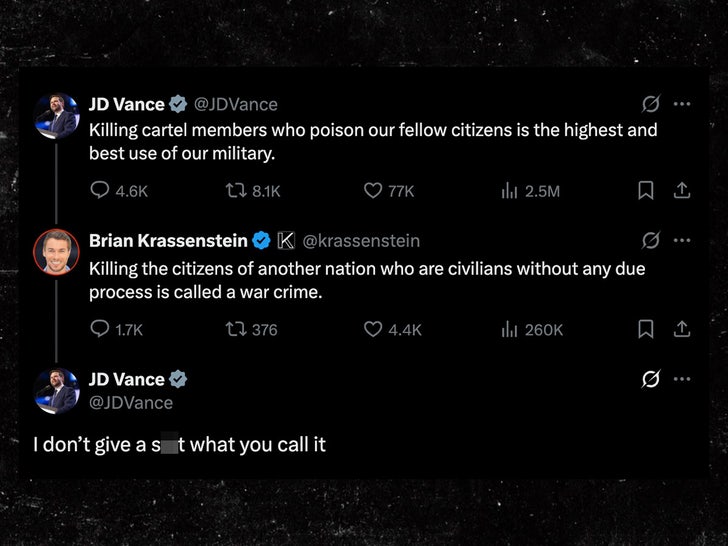View analytics for 260K views tweet
The height and width of the screenshot is (546, 728).
coord(509,328)
